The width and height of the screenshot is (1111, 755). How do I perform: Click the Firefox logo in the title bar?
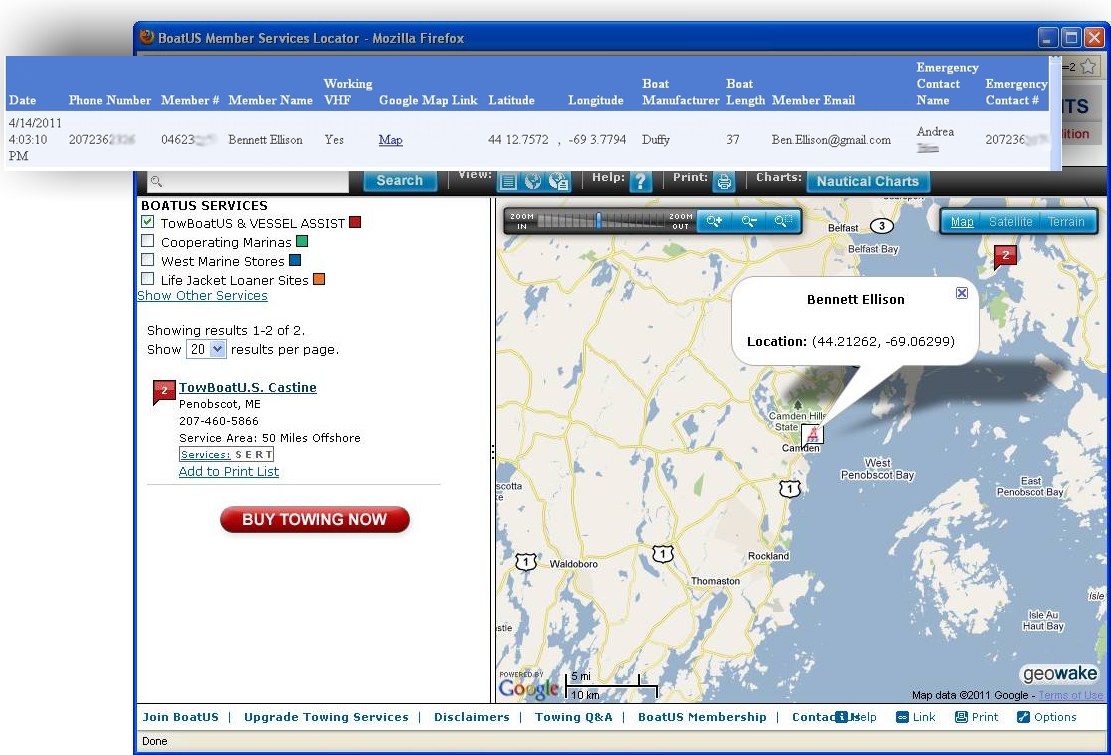[x=147, y=37]
